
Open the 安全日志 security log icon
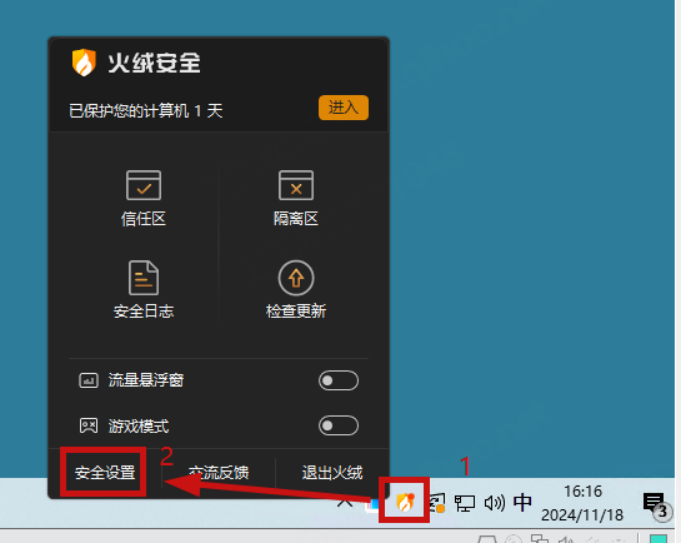(x=144, y=278)
